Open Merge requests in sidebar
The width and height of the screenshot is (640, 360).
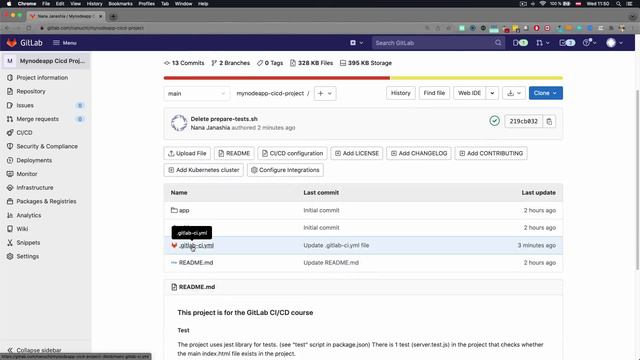[38, 119]
